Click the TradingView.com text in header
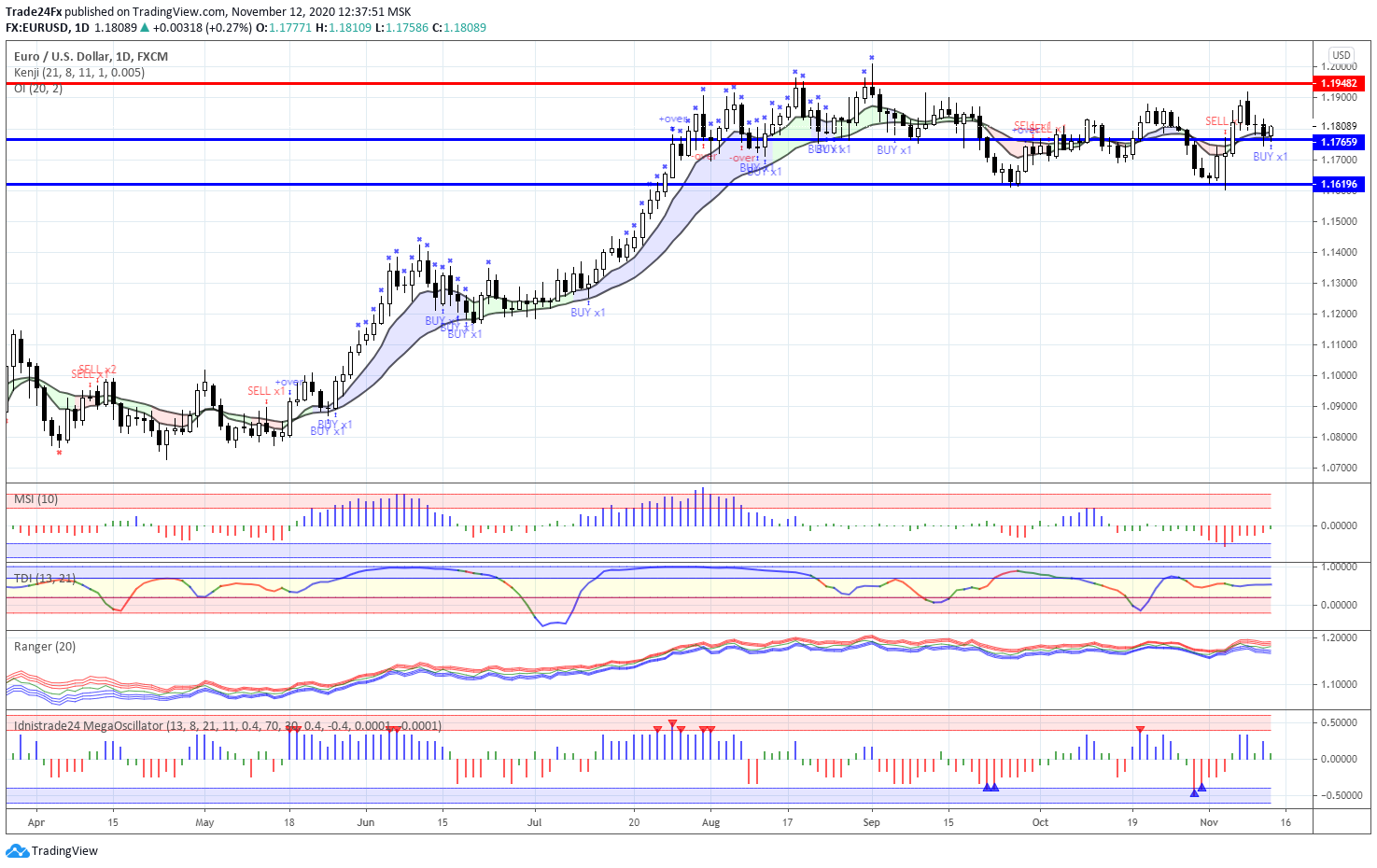 tap(179, 12)
